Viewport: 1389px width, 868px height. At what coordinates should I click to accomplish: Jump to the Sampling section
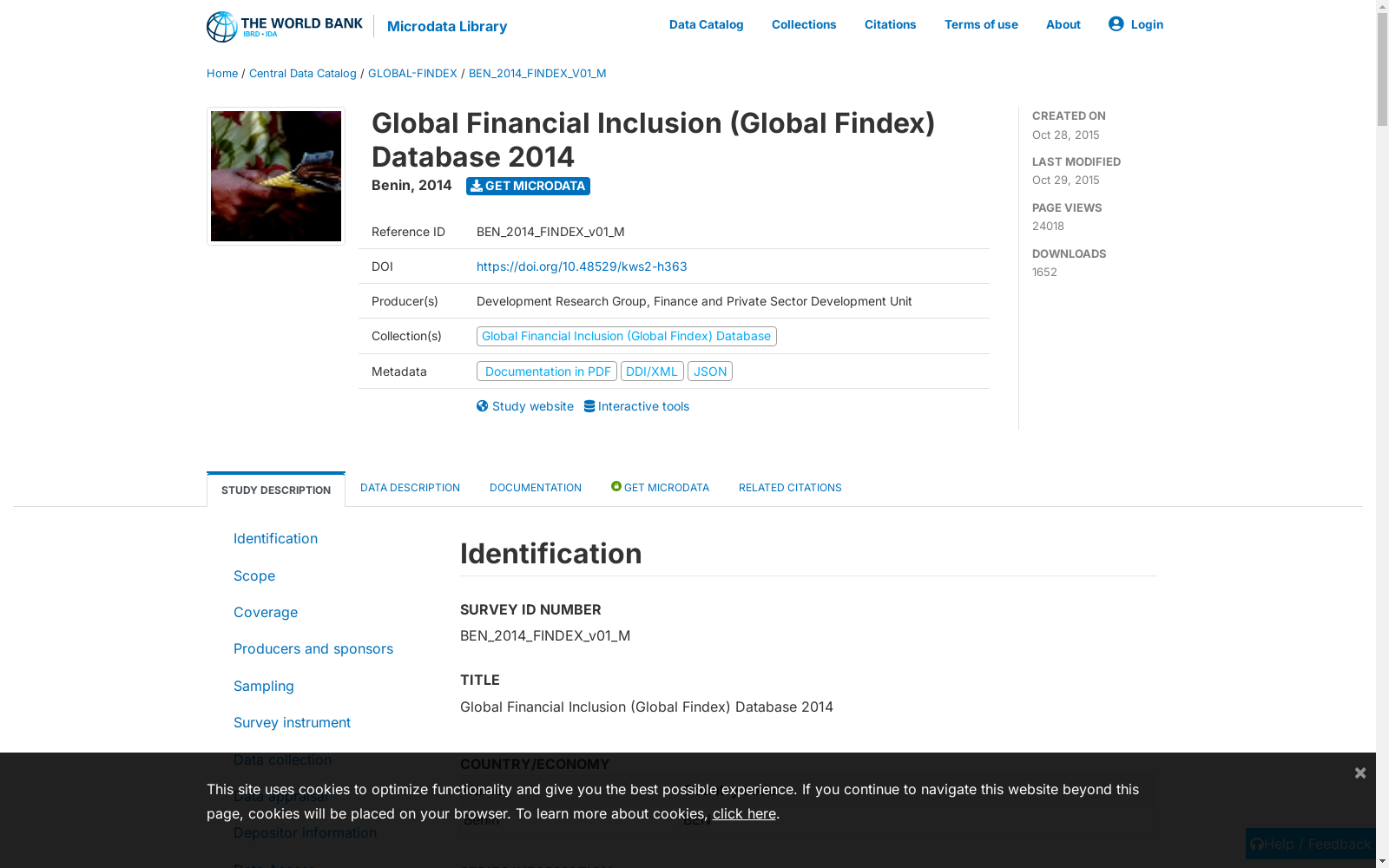[x=264, y=686]
